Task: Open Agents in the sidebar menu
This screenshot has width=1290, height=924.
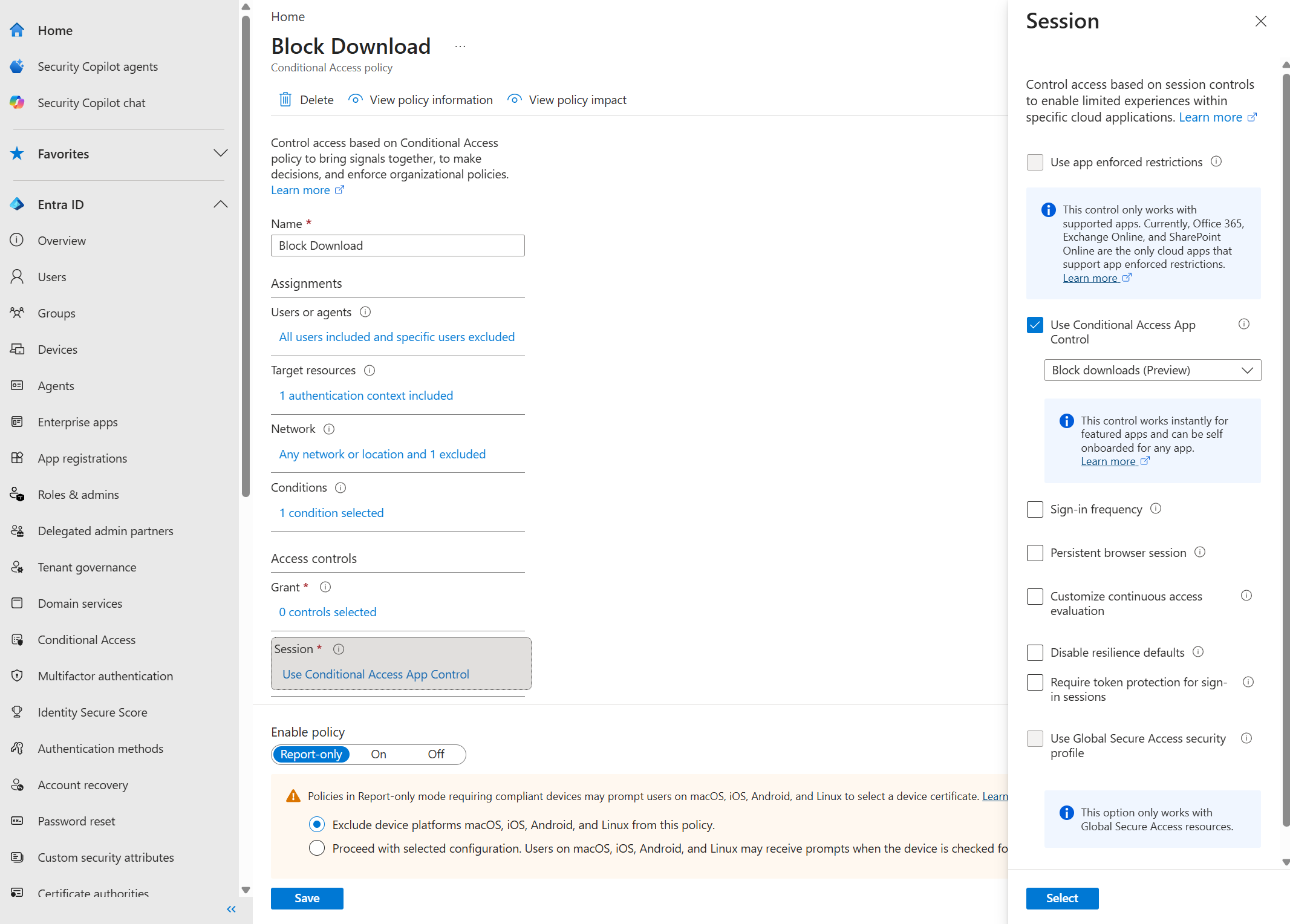Action: click(x=56, y=386)
